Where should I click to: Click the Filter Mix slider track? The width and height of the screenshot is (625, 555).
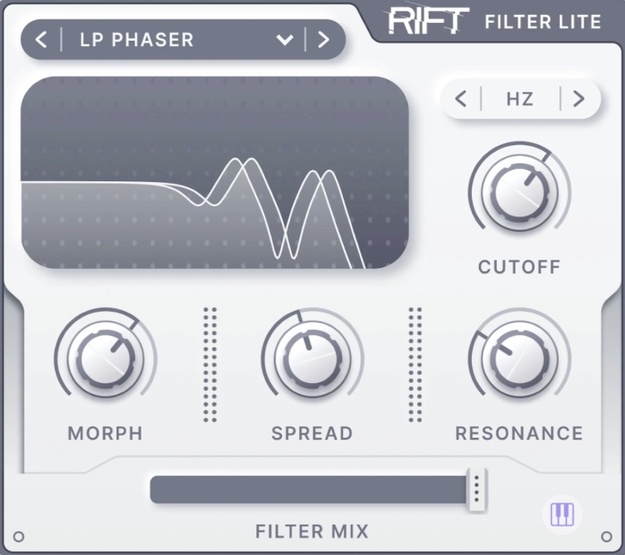point(313,489)
